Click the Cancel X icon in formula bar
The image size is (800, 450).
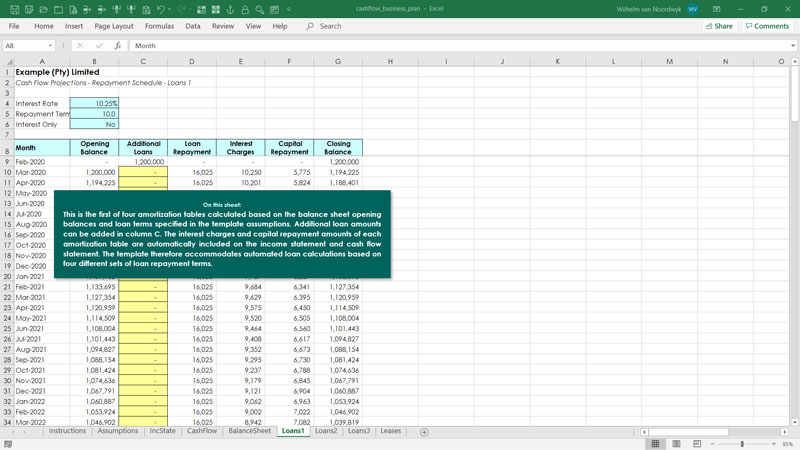[x=80, y=45]
